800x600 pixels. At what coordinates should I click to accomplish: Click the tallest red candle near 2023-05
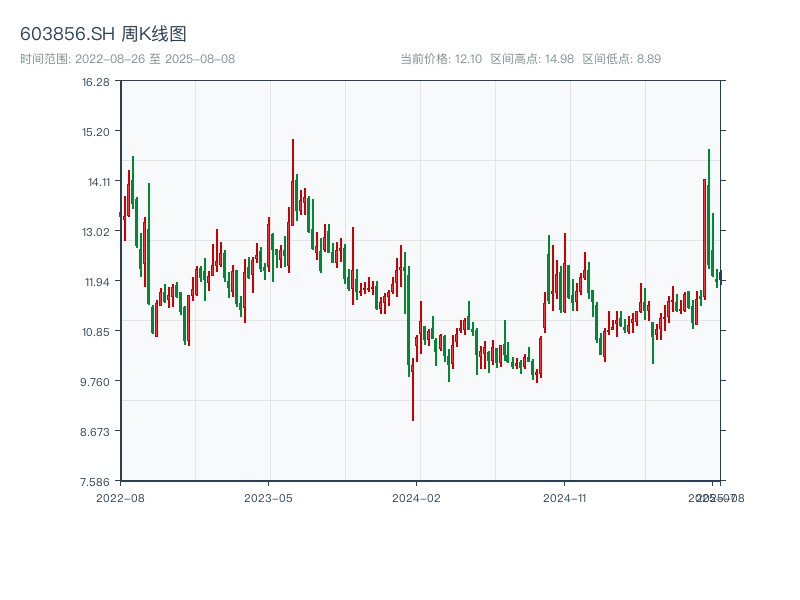click(x=293, y=182)
